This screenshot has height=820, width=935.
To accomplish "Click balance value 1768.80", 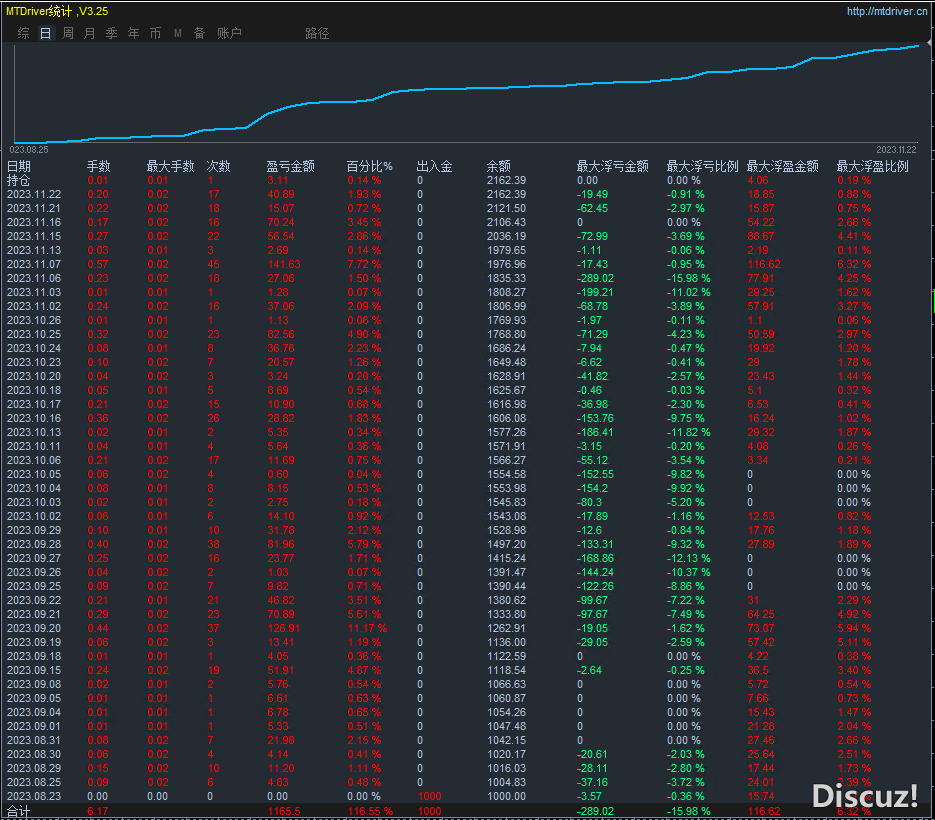I will (507, 335).
